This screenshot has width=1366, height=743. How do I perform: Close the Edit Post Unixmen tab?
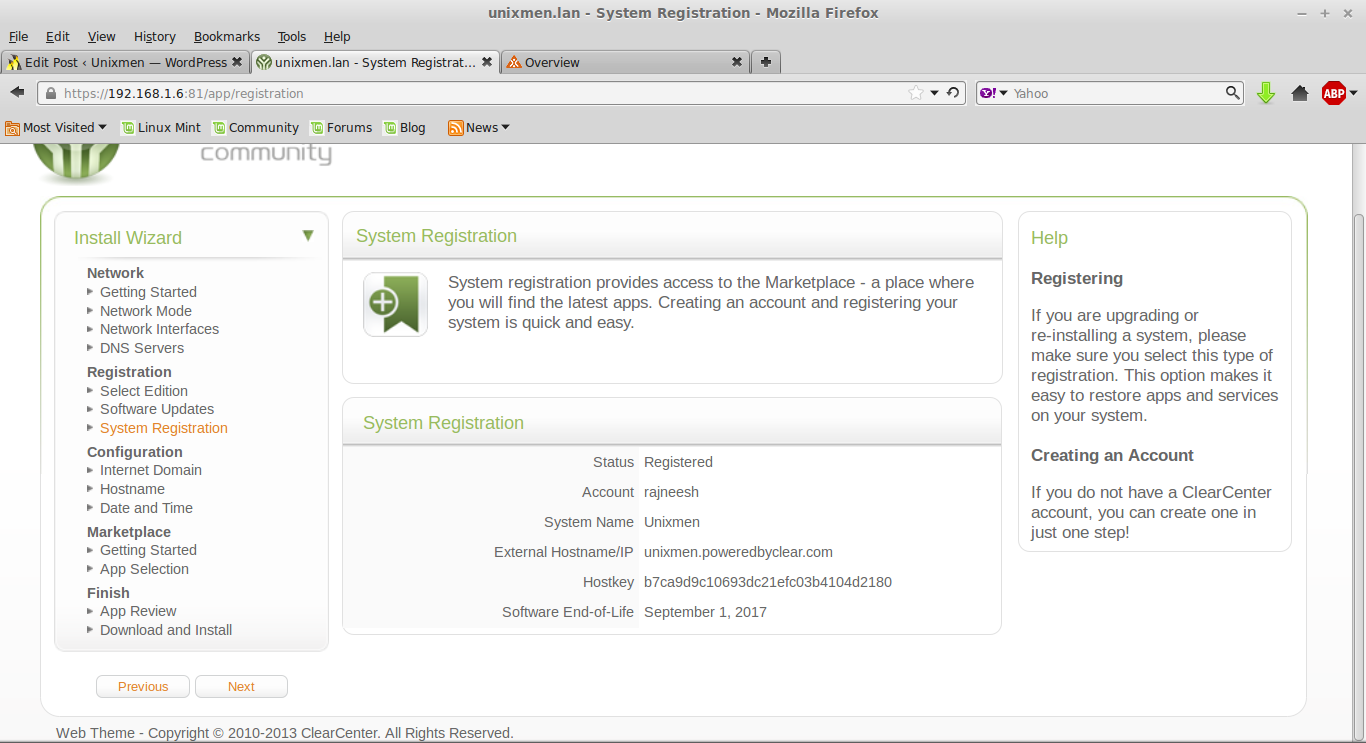coord(237,62)
